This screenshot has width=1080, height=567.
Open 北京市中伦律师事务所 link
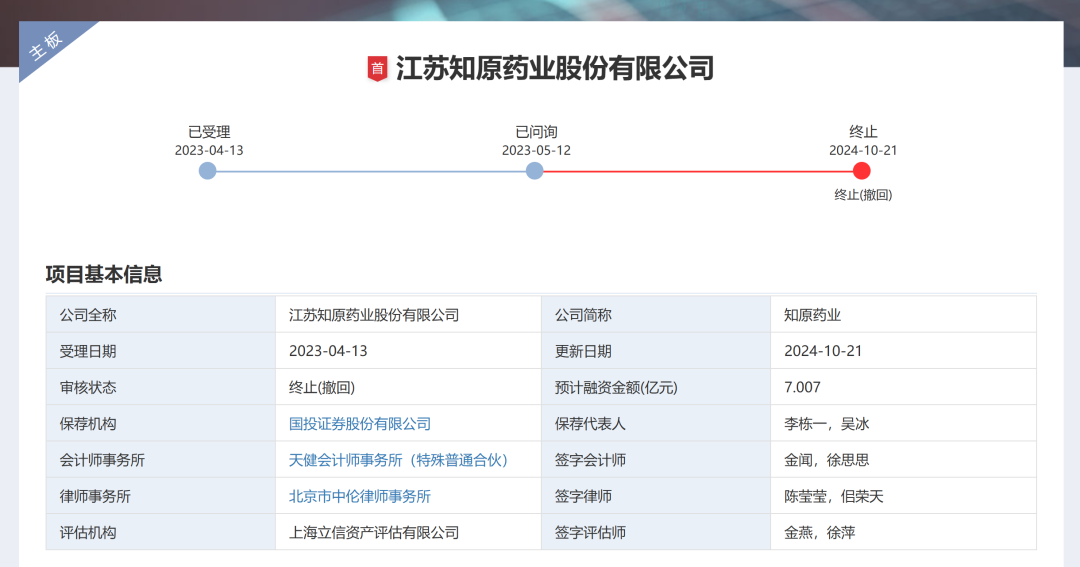pos(360,497)
